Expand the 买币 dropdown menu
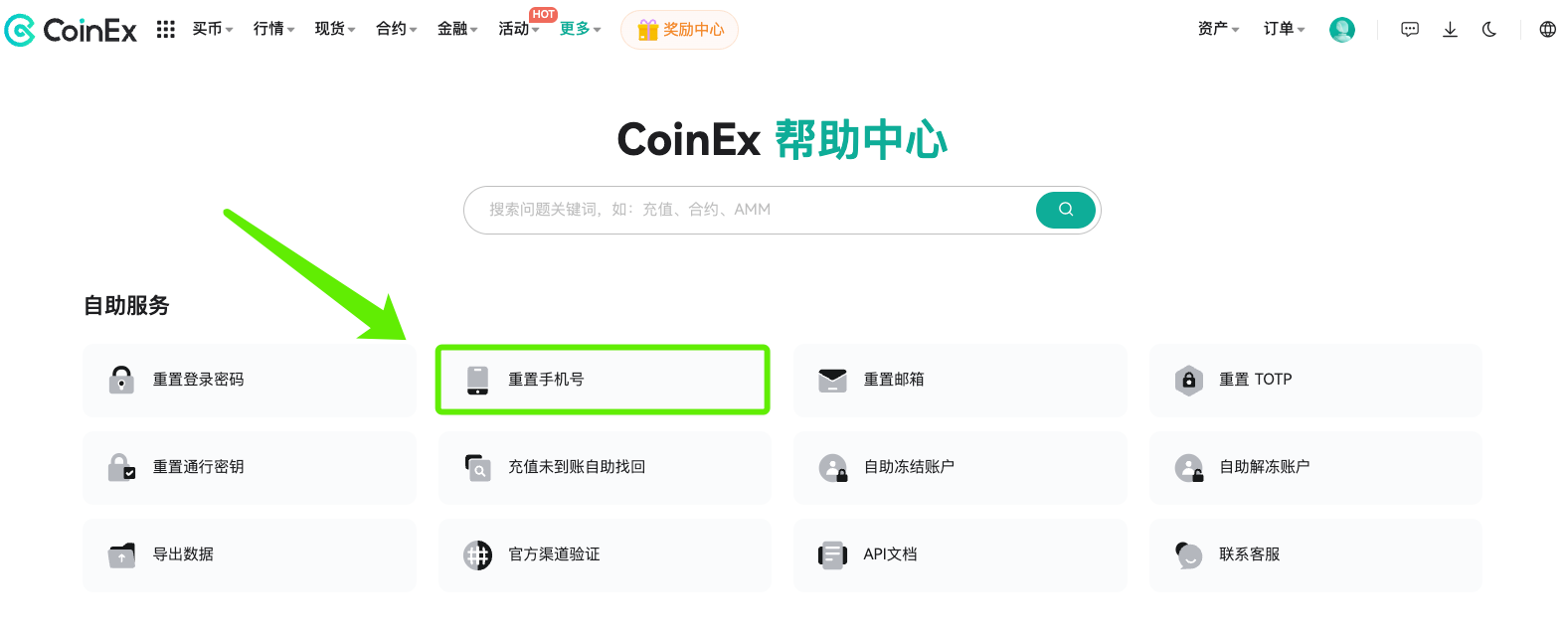Viewport: 1568px width, 629px height. 212,30
